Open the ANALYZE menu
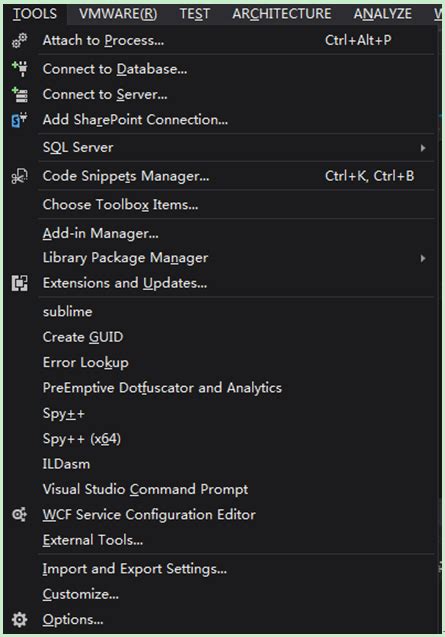Screen dimensions: 445x637 (x=382, y=14)
